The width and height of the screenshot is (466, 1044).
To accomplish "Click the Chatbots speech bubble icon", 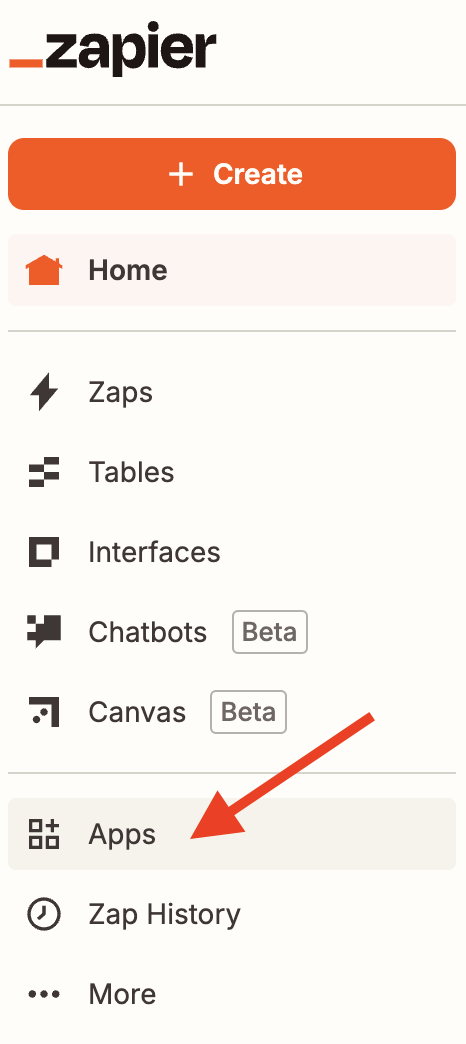I will 44,632.
